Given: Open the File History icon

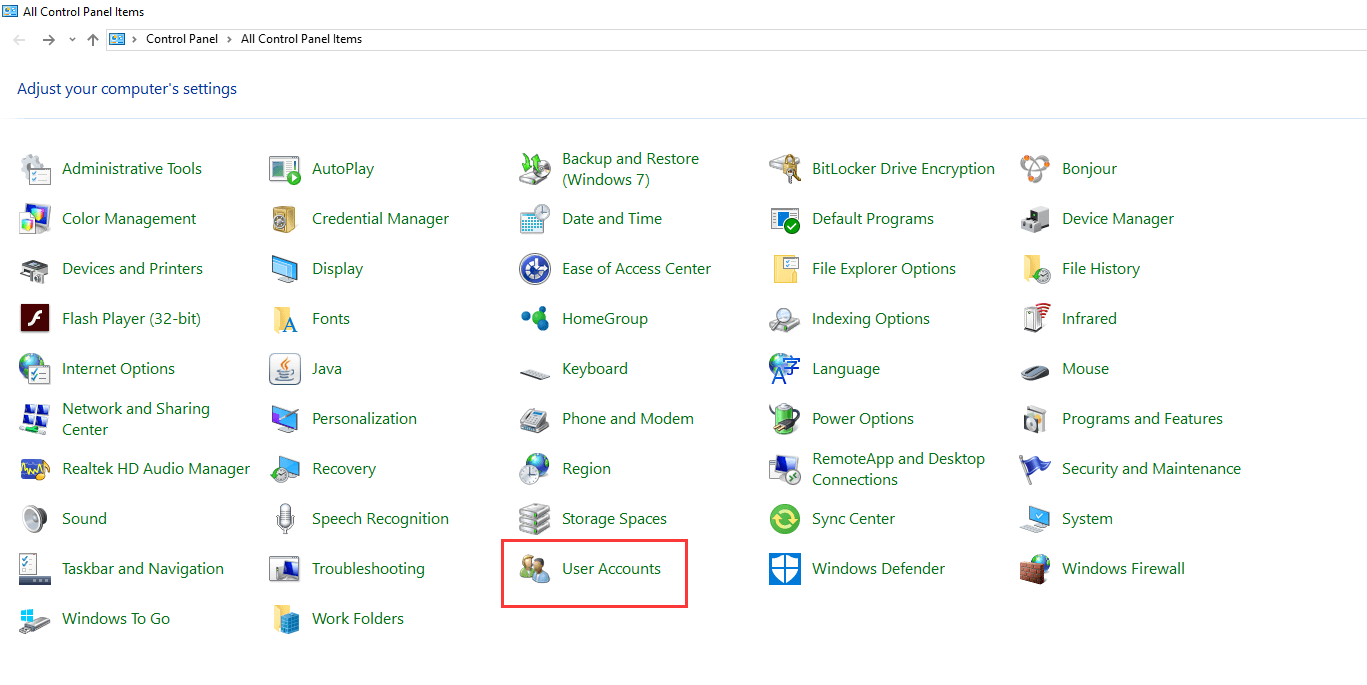Looking at the screenshot, I should pyautogui.click(x=1035, y=269).
